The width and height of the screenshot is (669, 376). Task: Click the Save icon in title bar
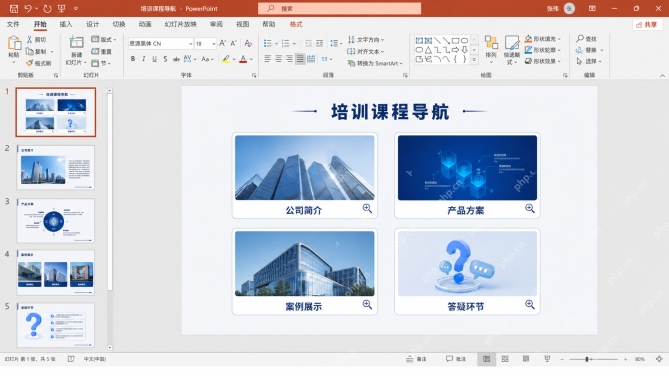[14, 9]
